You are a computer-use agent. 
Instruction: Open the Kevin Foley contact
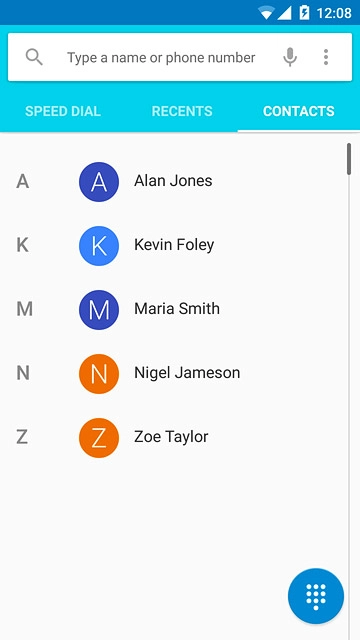[173, 245]
